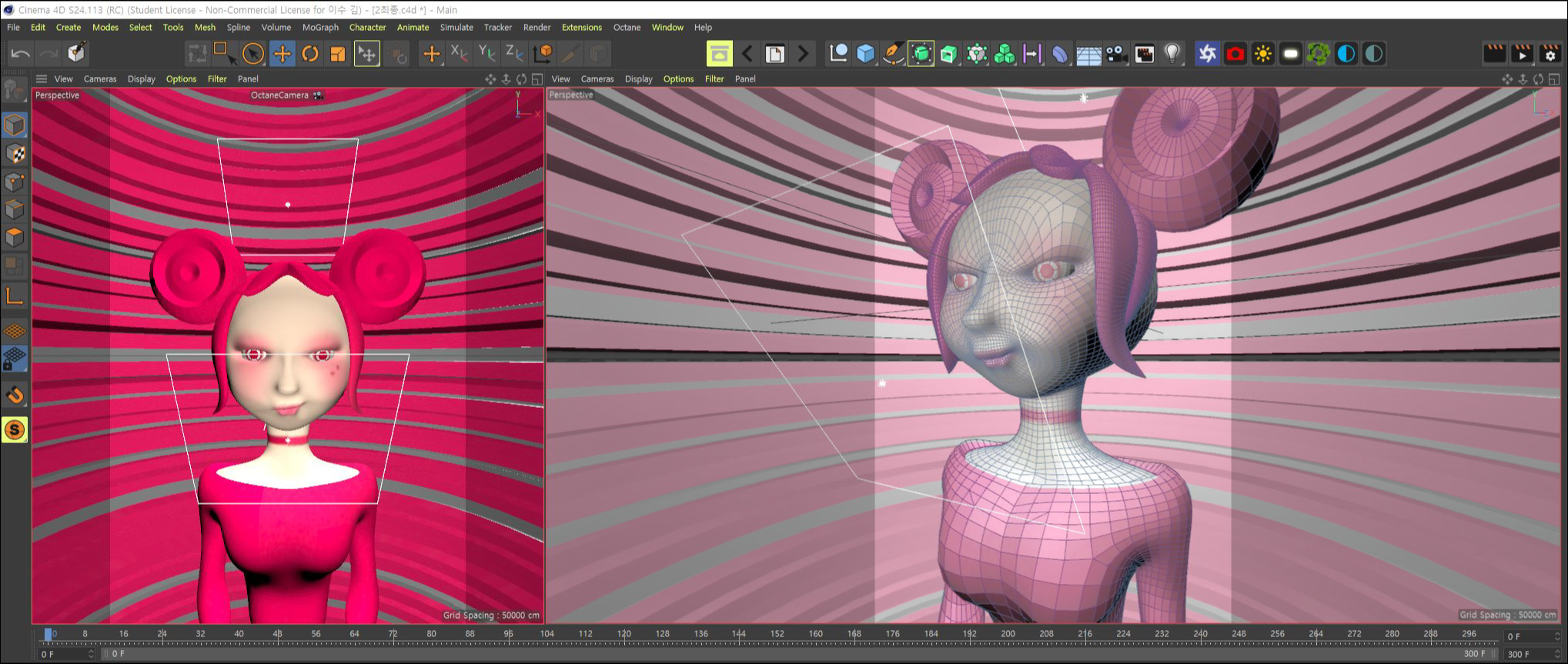
Task: Toggle Z-axis lock
Action: pyautogui.click(x=515, y=53)
